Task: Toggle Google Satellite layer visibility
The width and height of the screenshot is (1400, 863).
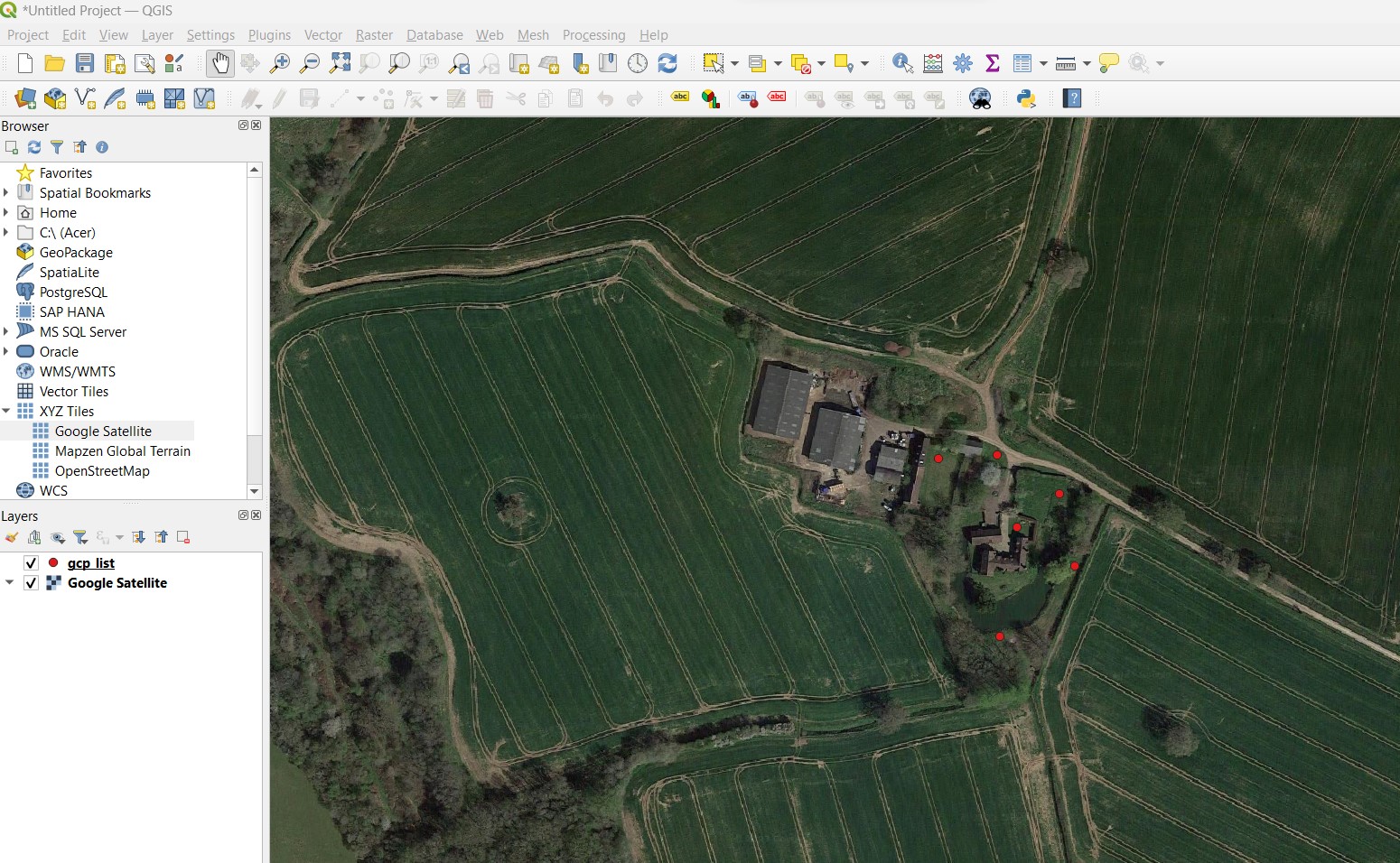Action: (31, 583)
